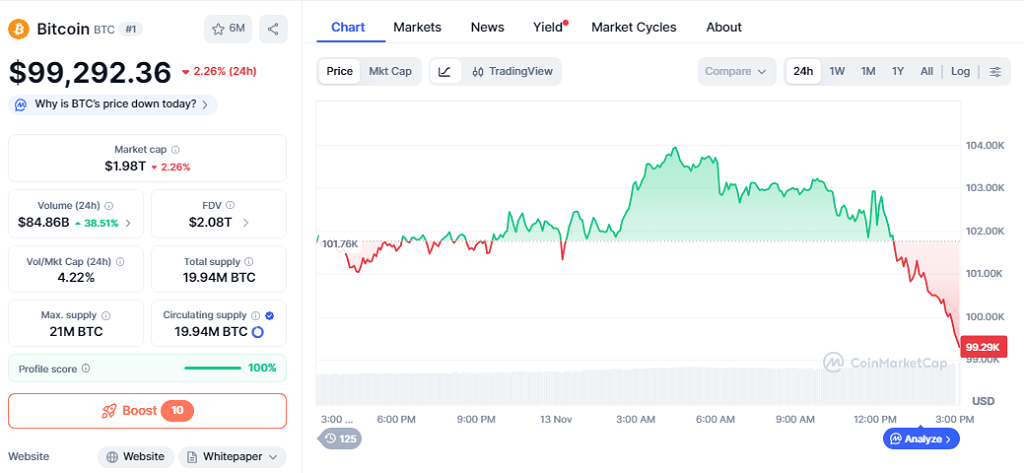Open the Market Cycles tab

click(x=634, y=27)
